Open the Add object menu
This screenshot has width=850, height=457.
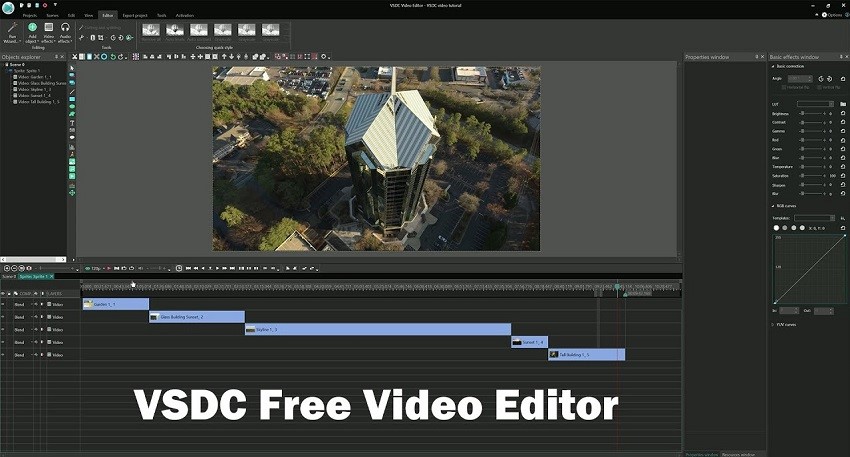[32, 33]
